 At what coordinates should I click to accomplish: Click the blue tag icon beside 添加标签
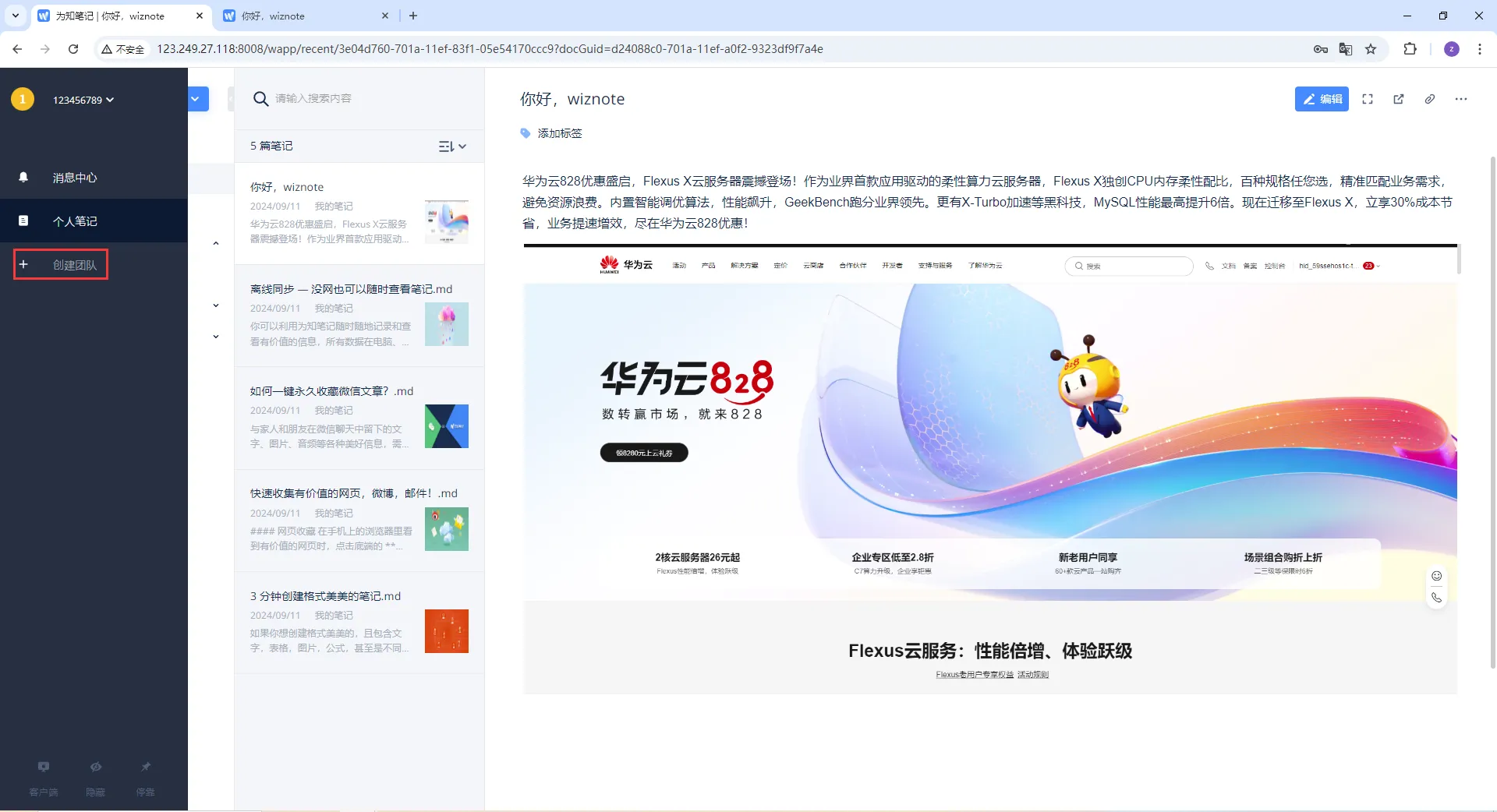(526, 133)
